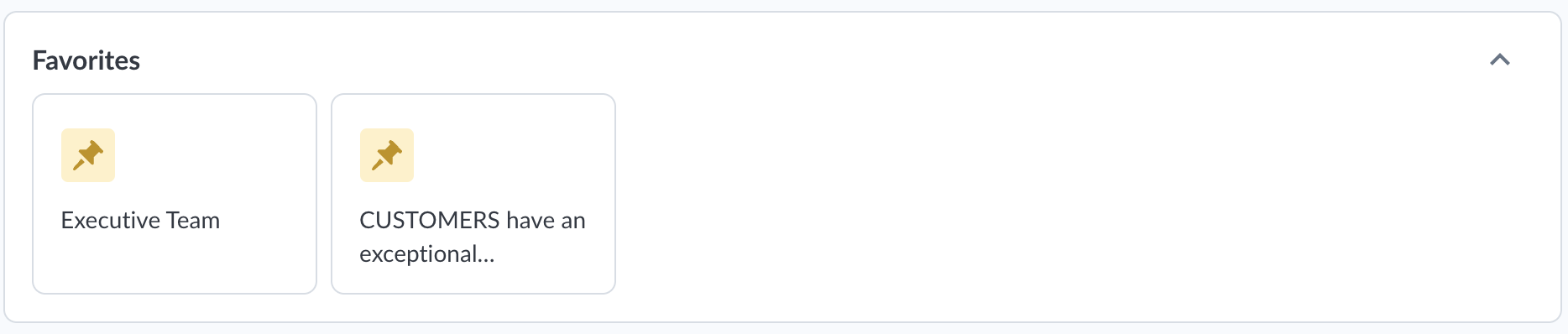The width and height of the screenshot is (1568, 334).
Task: Click the word "Team" in the Executive Team card
Action: (x=193, y=220)
